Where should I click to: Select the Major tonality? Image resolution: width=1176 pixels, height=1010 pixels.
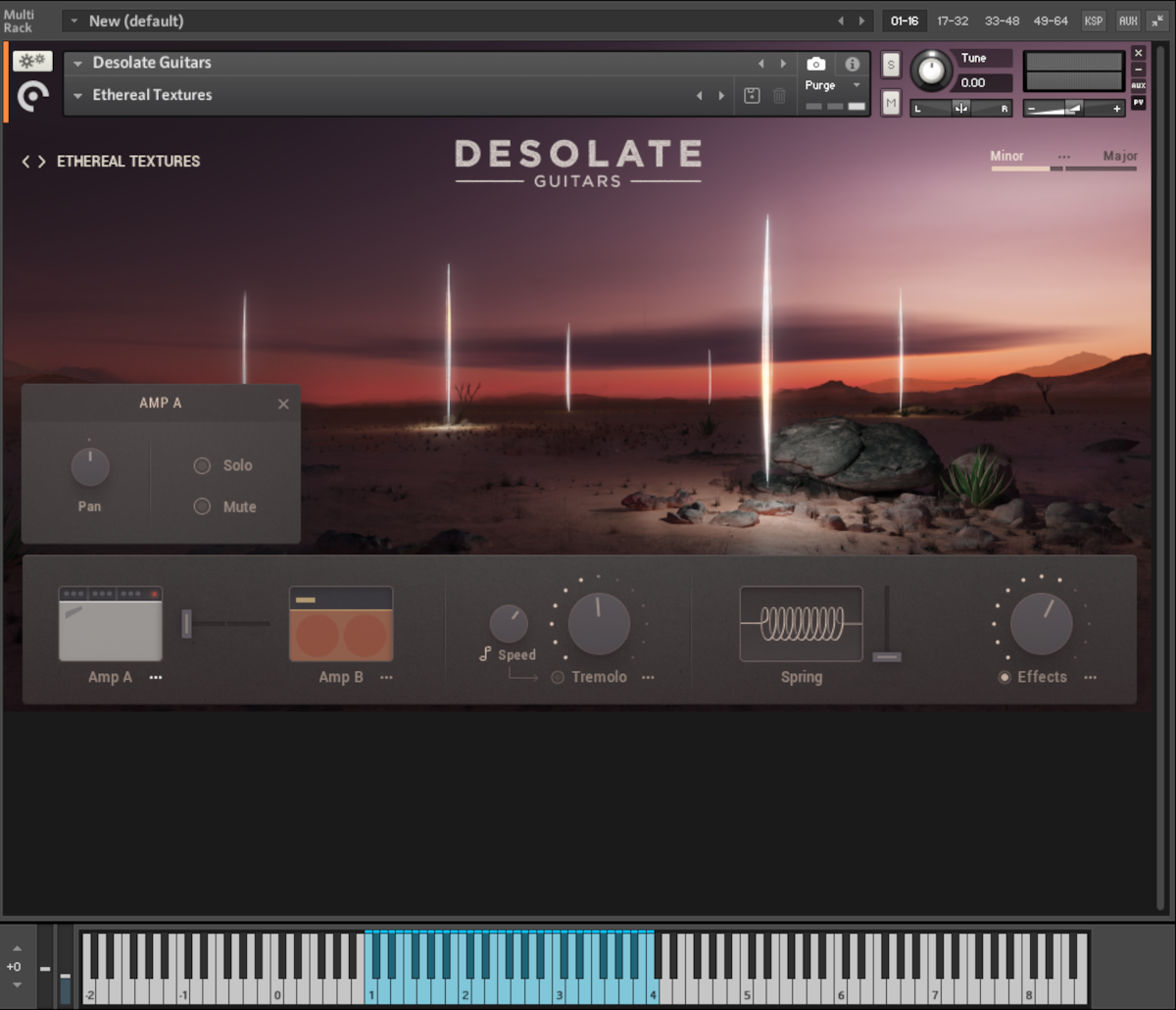point(1120,156)
